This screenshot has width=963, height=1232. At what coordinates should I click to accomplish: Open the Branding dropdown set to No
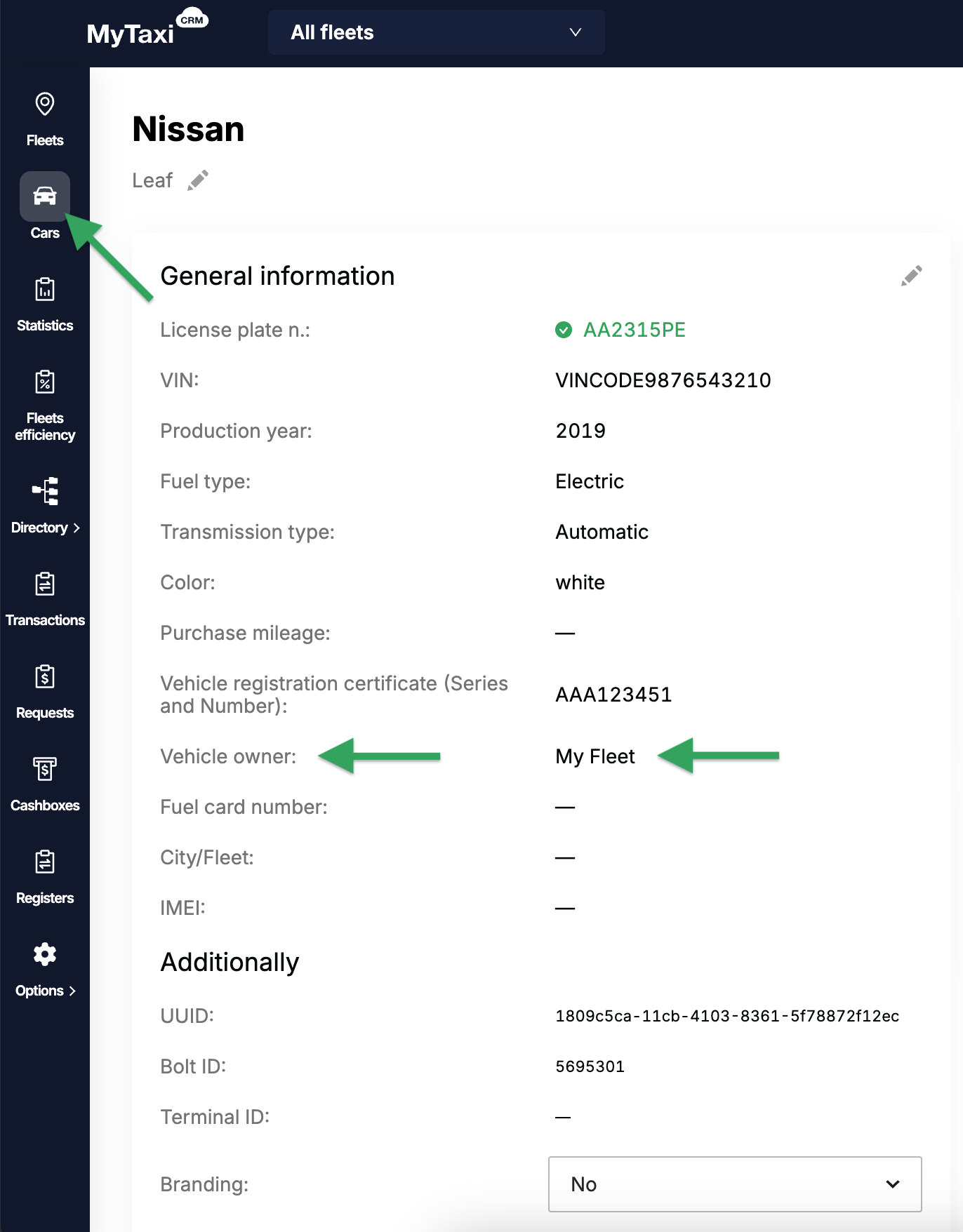click(735, 1184)
